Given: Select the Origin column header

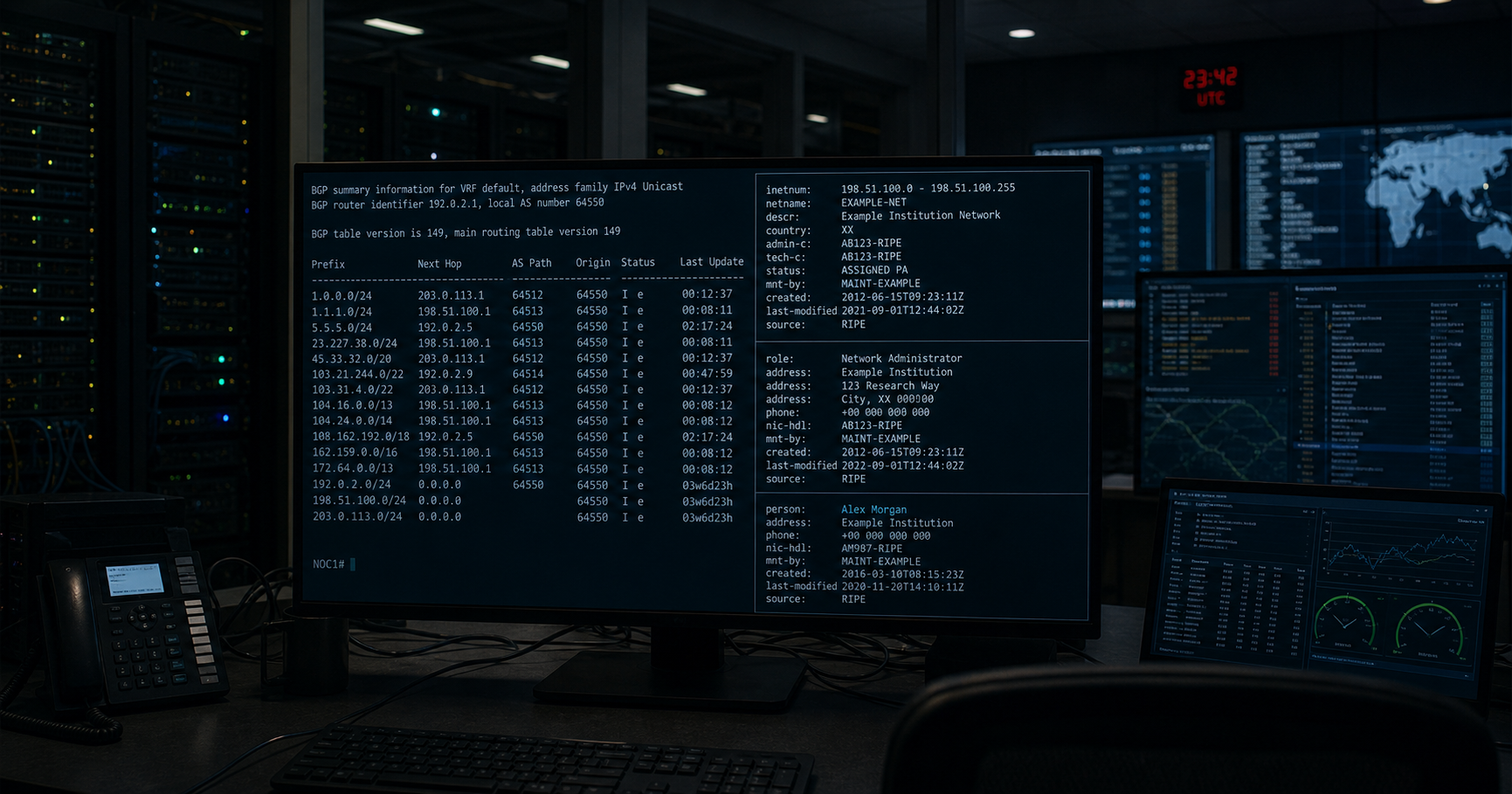Looking at the screenshot, I should pos(593,262).
